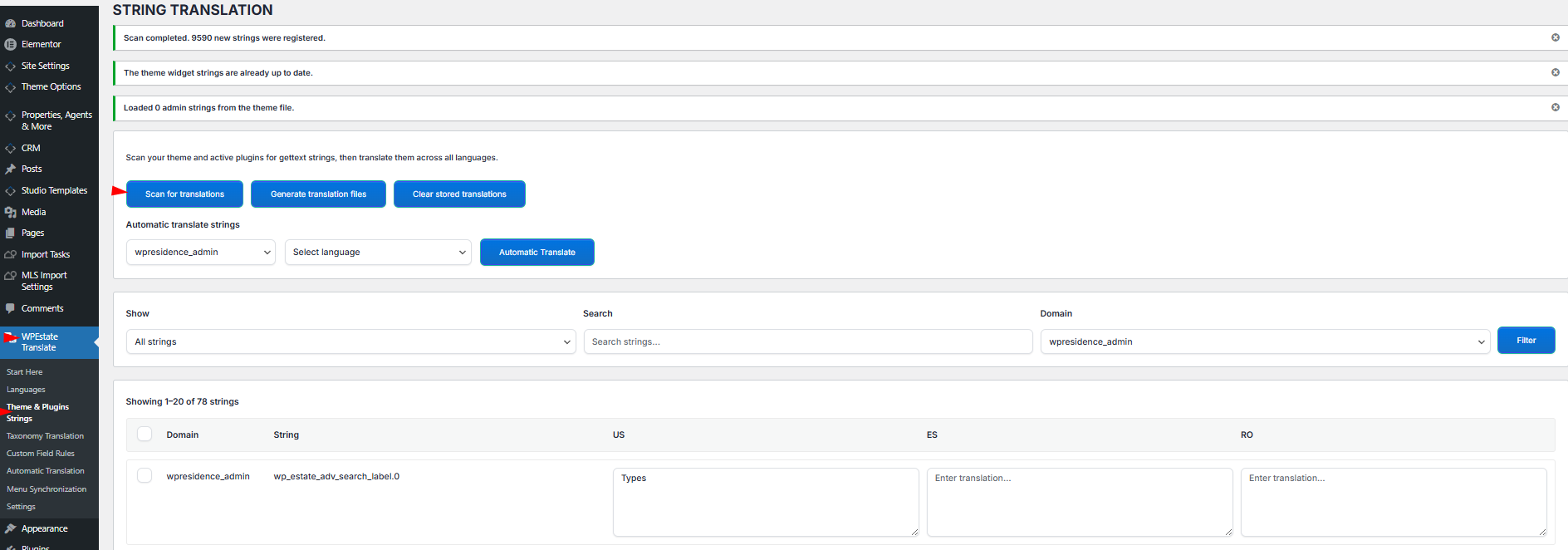The height and width of the screenshot is (550, 1568).
Task: Toggle the select-all checkbox in table header
Action: pos(145,434)
